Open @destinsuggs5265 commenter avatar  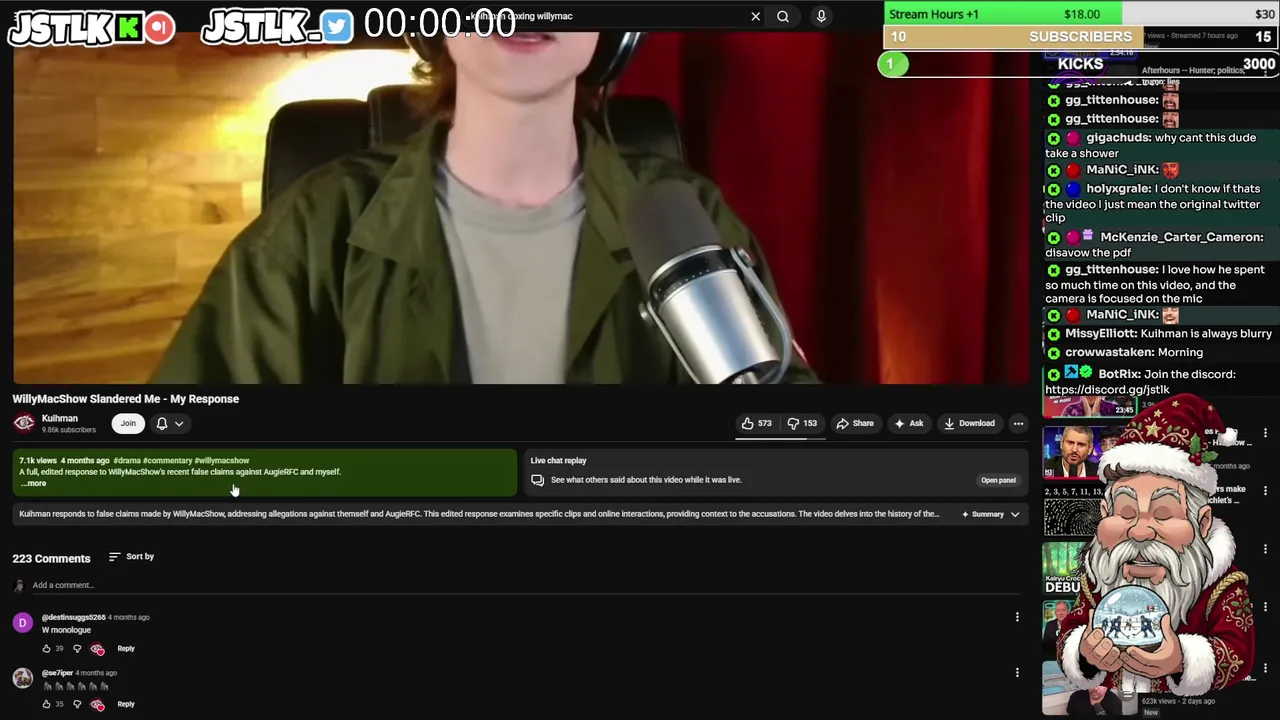coord(22,623)
